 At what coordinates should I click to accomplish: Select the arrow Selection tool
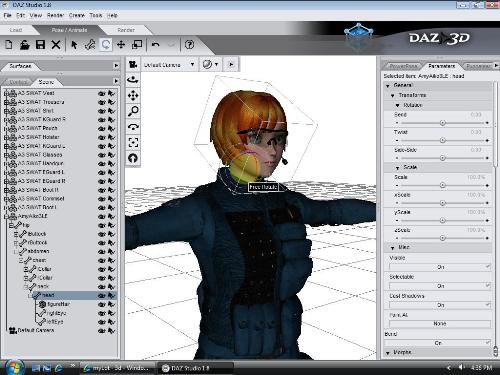[x=74, y=44]
